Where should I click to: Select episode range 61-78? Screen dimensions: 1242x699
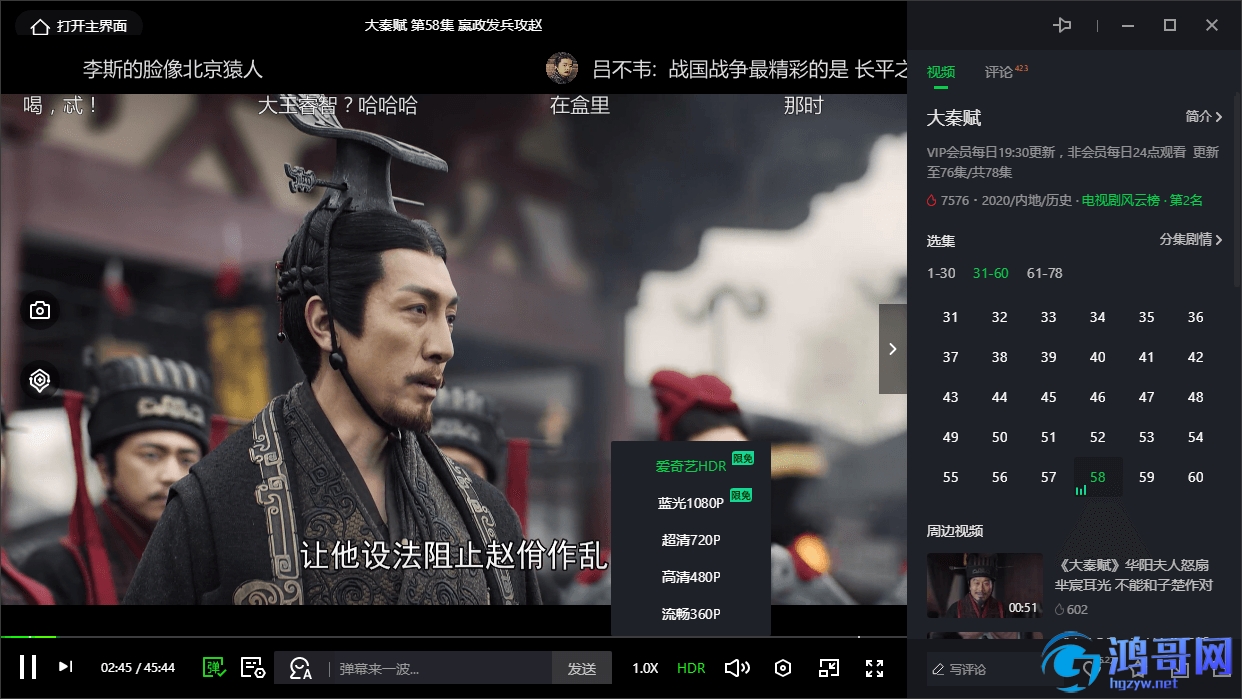(x=1045, y=273)
